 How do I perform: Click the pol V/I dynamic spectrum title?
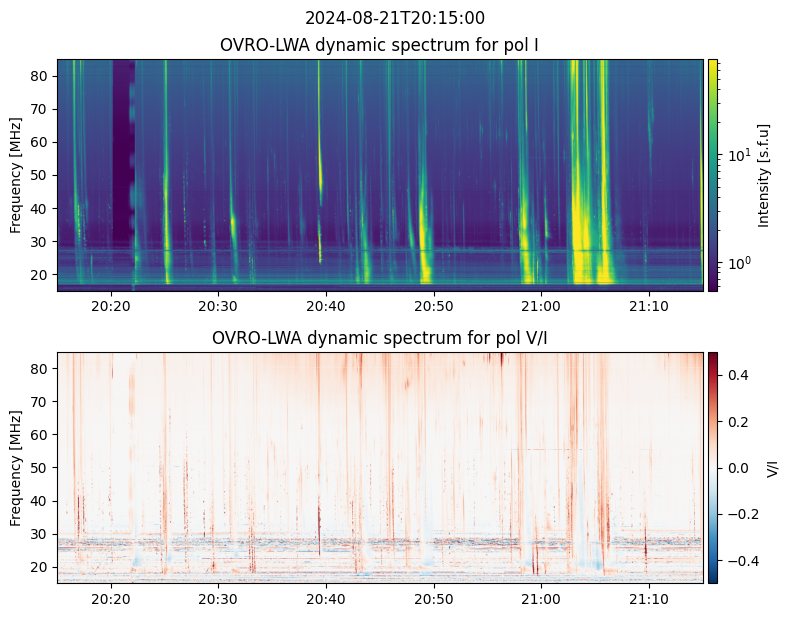pyautogui.click(x=379, y=338)
